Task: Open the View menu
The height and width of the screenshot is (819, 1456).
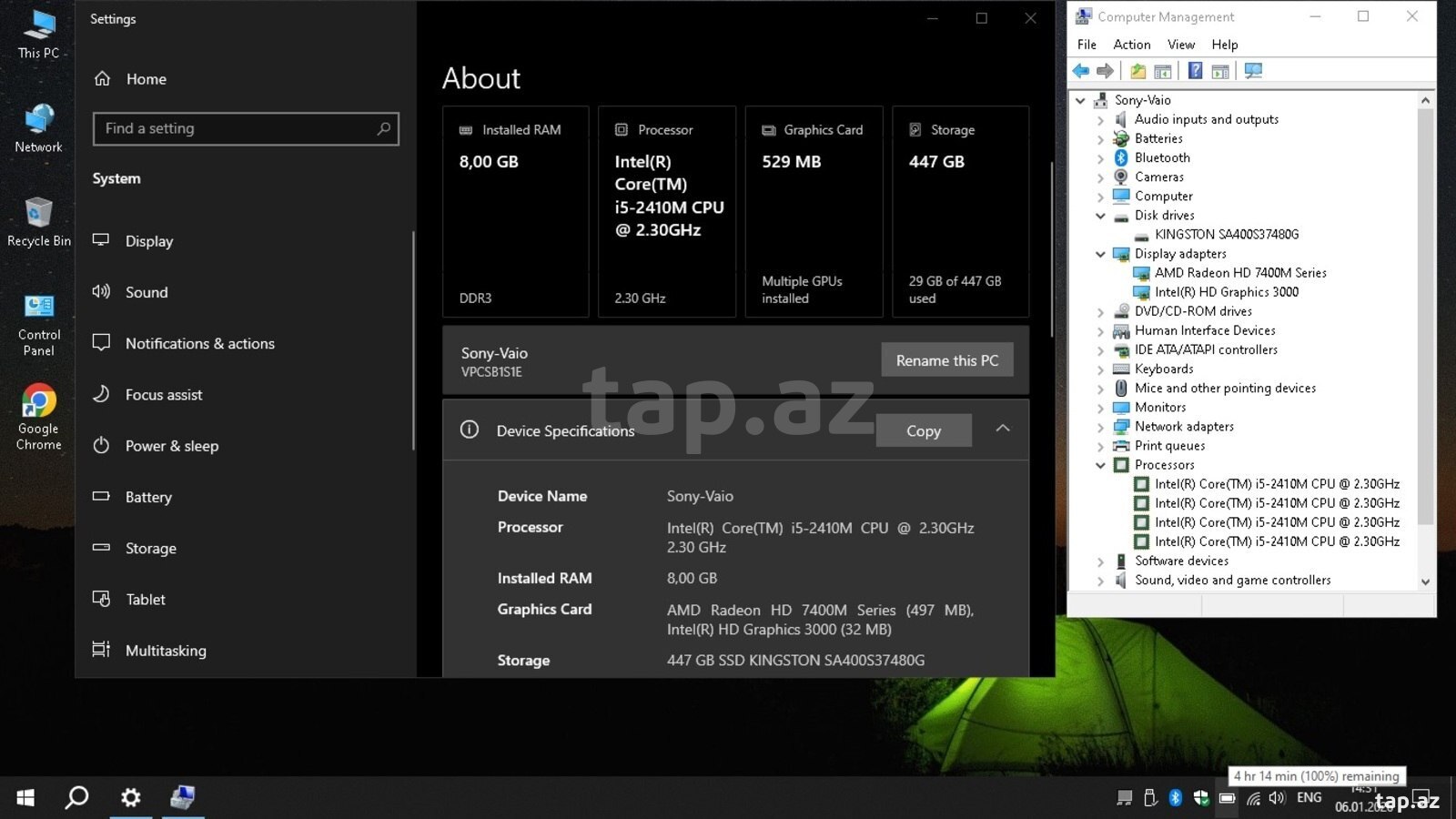Action: click(1181, 45)
